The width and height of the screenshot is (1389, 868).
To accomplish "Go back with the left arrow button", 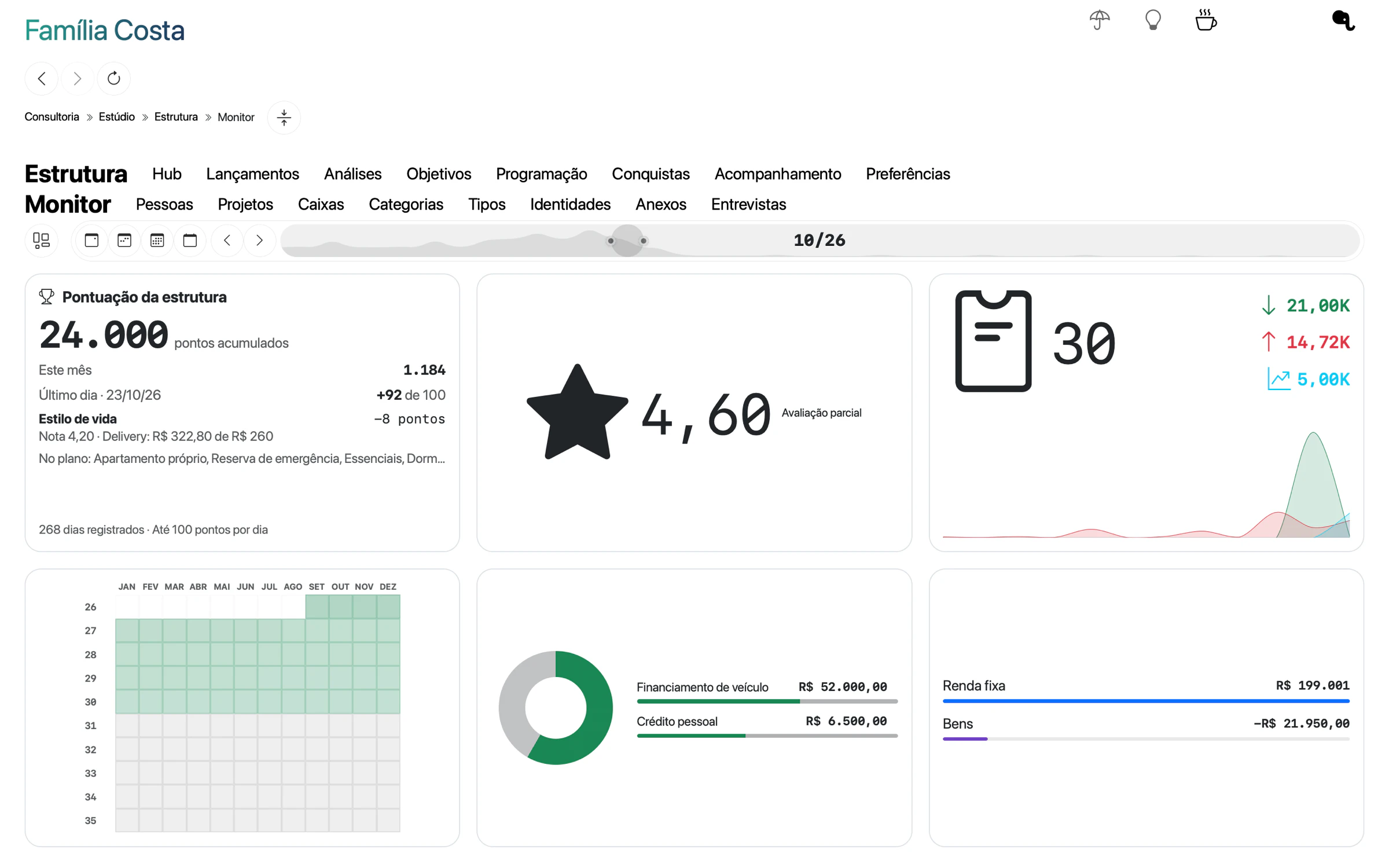I will [42, 78].
